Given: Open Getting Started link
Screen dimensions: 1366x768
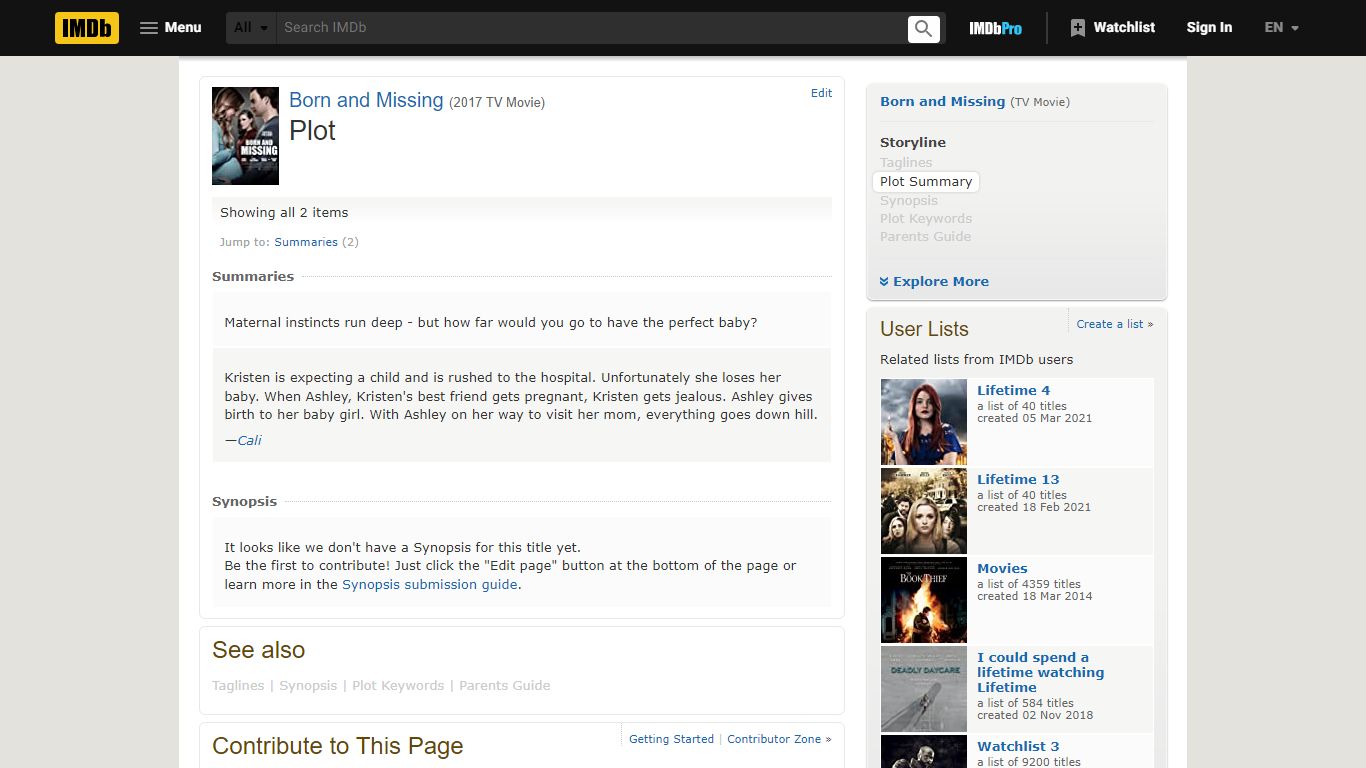Looking at the screenshot, I should 671,739.
